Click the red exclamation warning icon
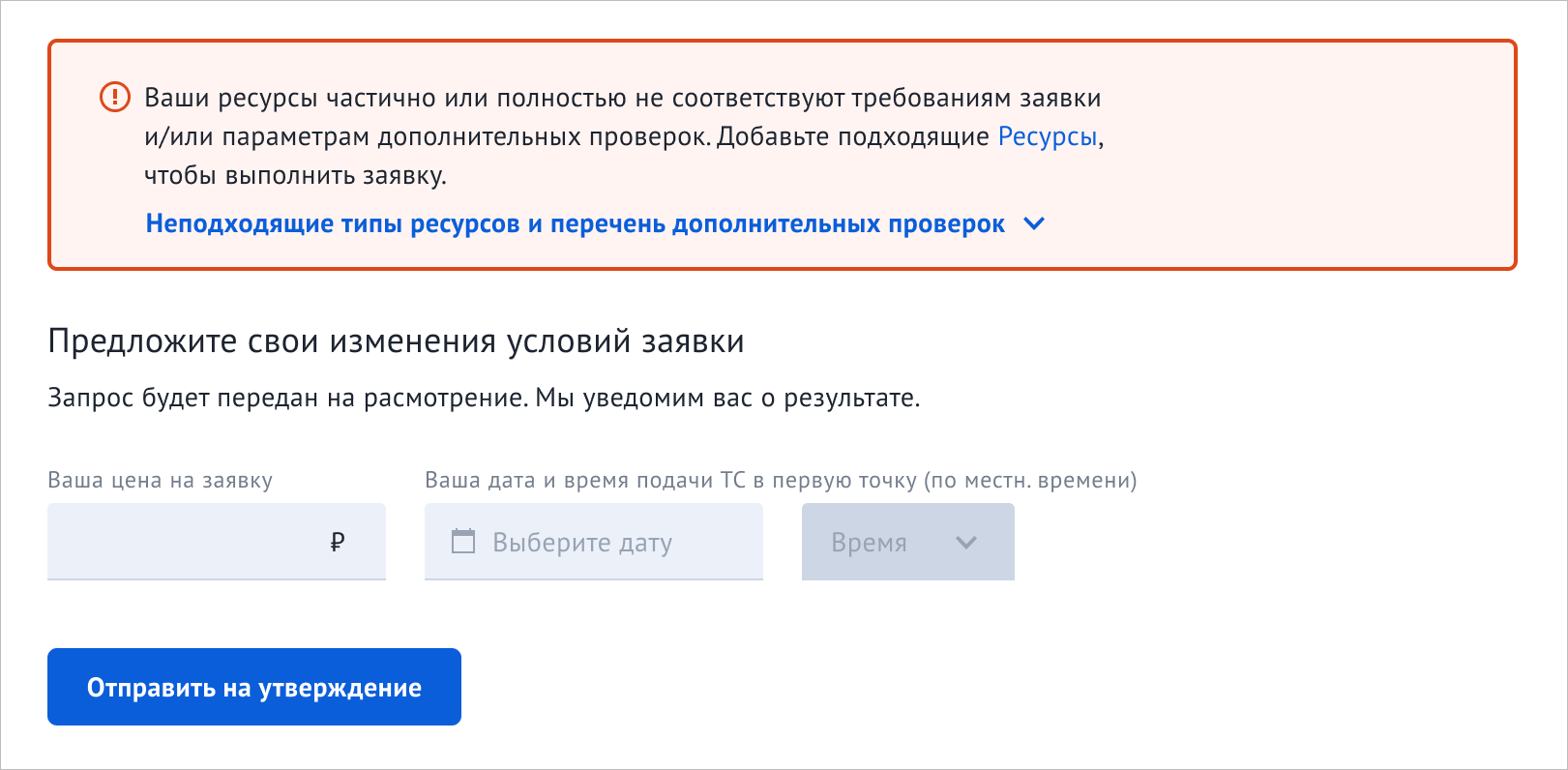 115,97
